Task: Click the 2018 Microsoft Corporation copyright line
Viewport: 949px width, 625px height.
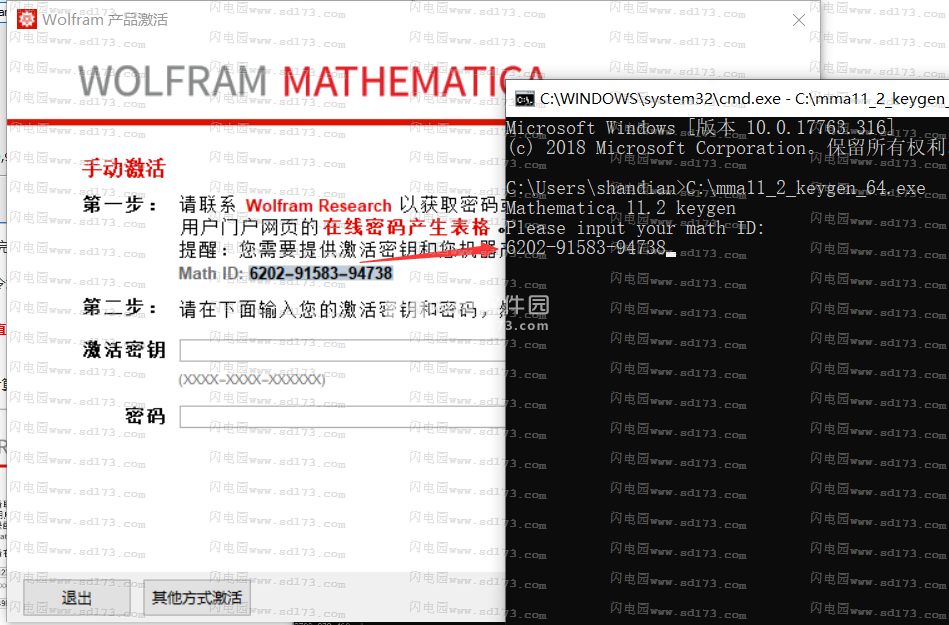Action: [726, 148]
